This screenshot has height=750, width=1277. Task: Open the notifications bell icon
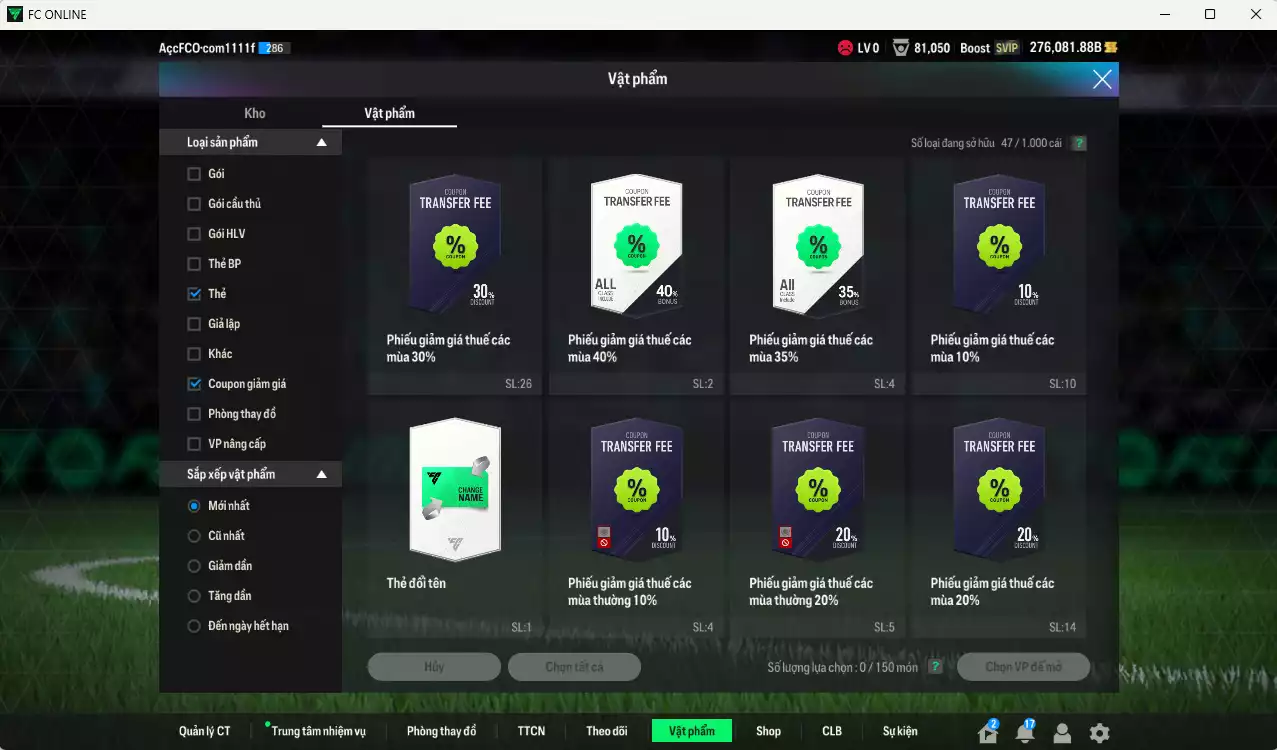1025,733
